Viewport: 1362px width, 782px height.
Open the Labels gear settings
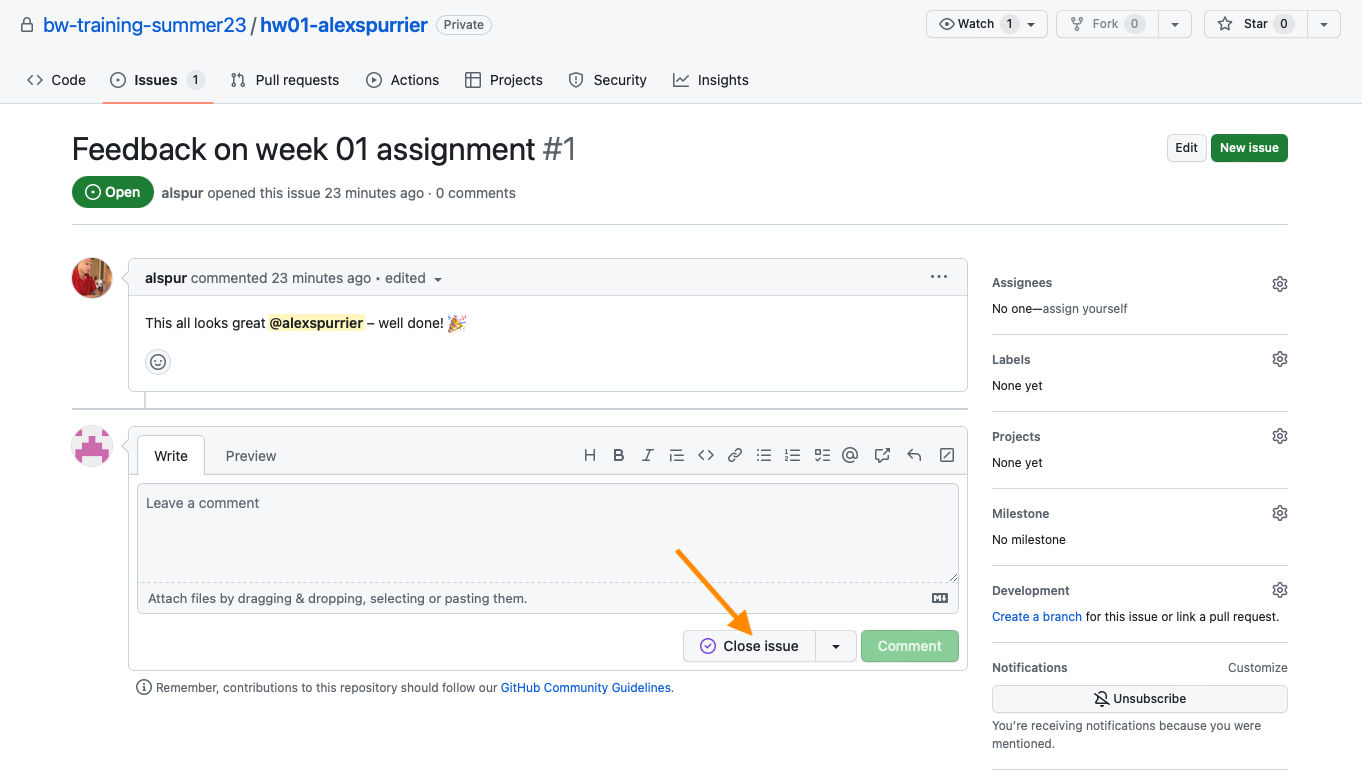[x=1279, y=359]
